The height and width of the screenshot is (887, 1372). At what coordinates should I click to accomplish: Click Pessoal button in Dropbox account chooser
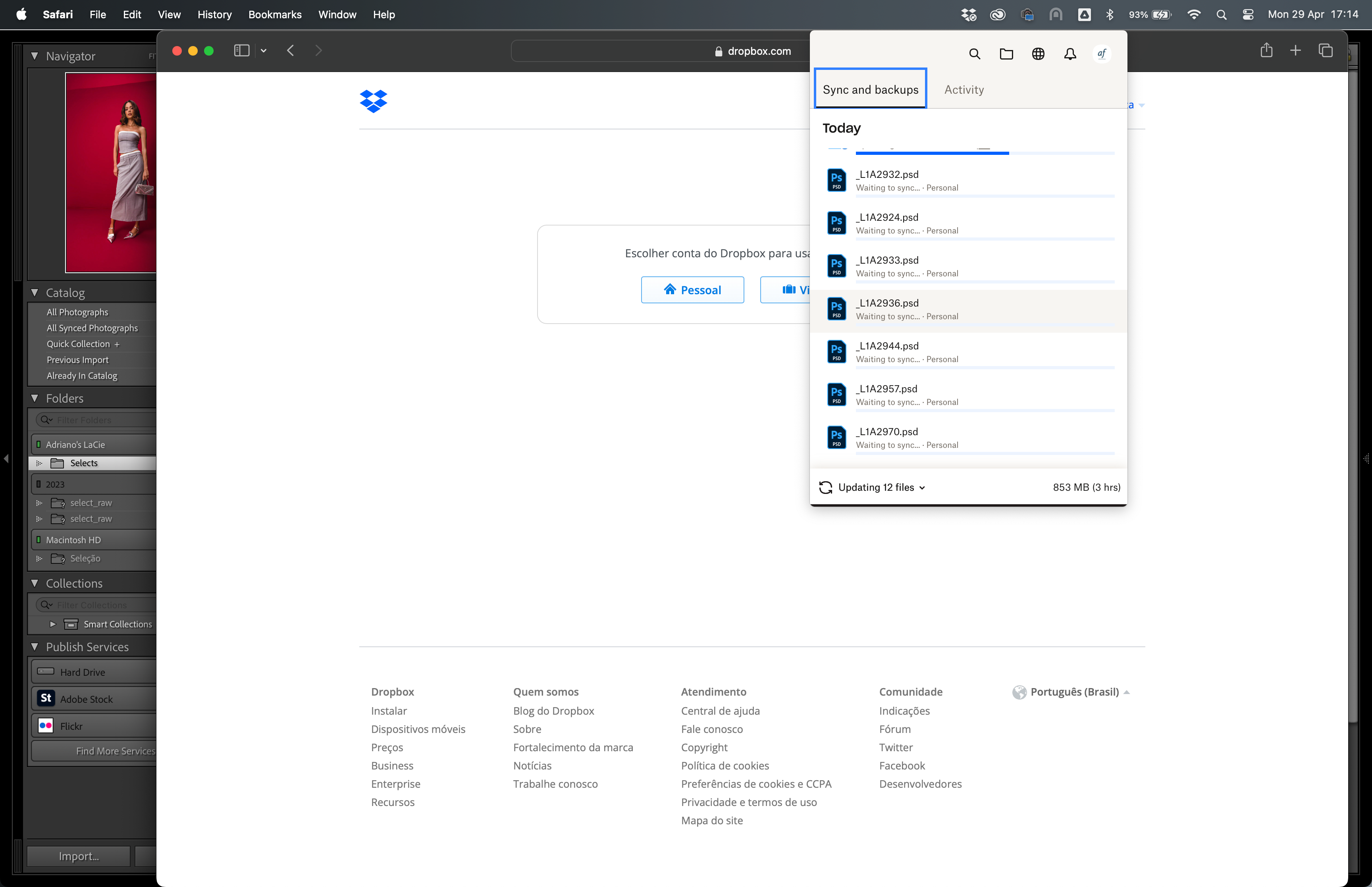(693, 290)
